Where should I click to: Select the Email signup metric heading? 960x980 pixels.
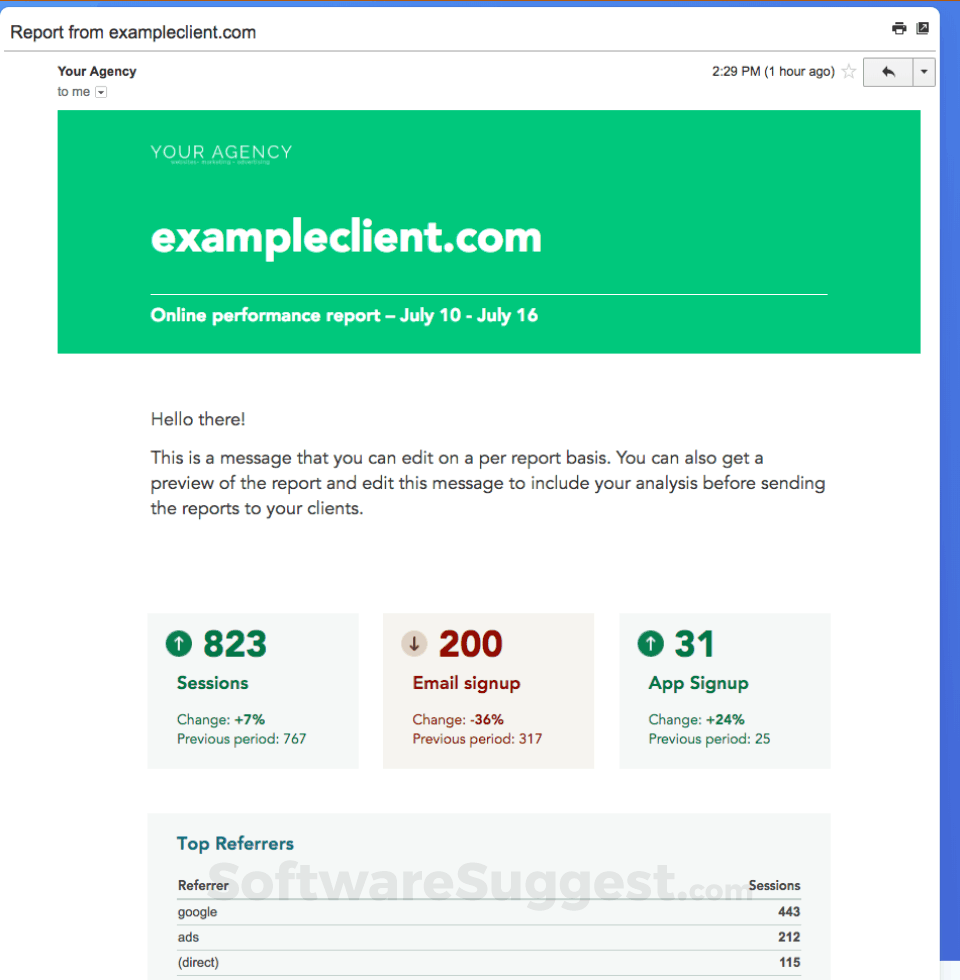(x=466, y=683)
